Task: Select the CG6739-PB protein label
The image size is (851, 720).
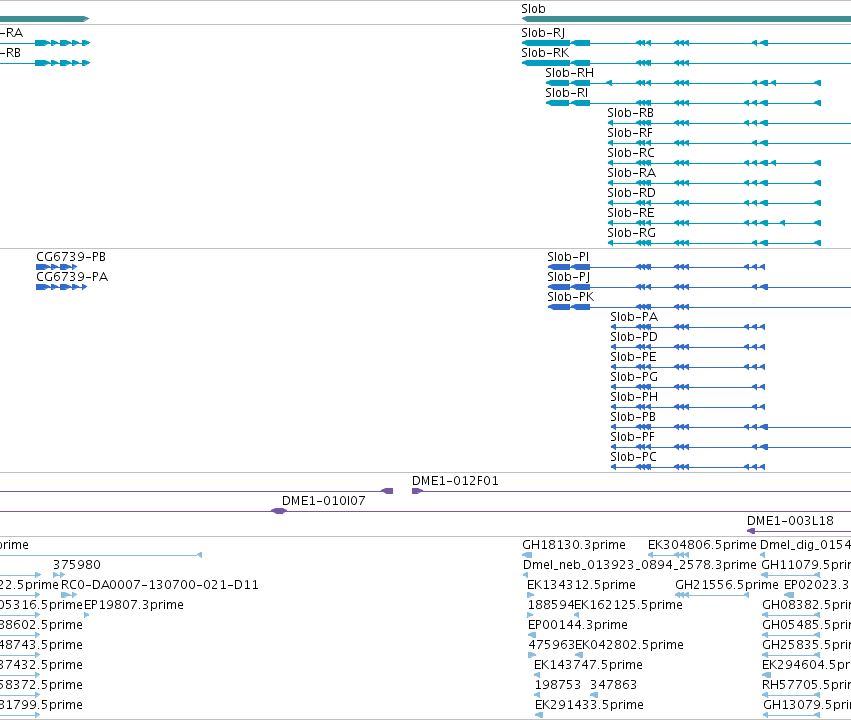Action: [x=71, y=257]
